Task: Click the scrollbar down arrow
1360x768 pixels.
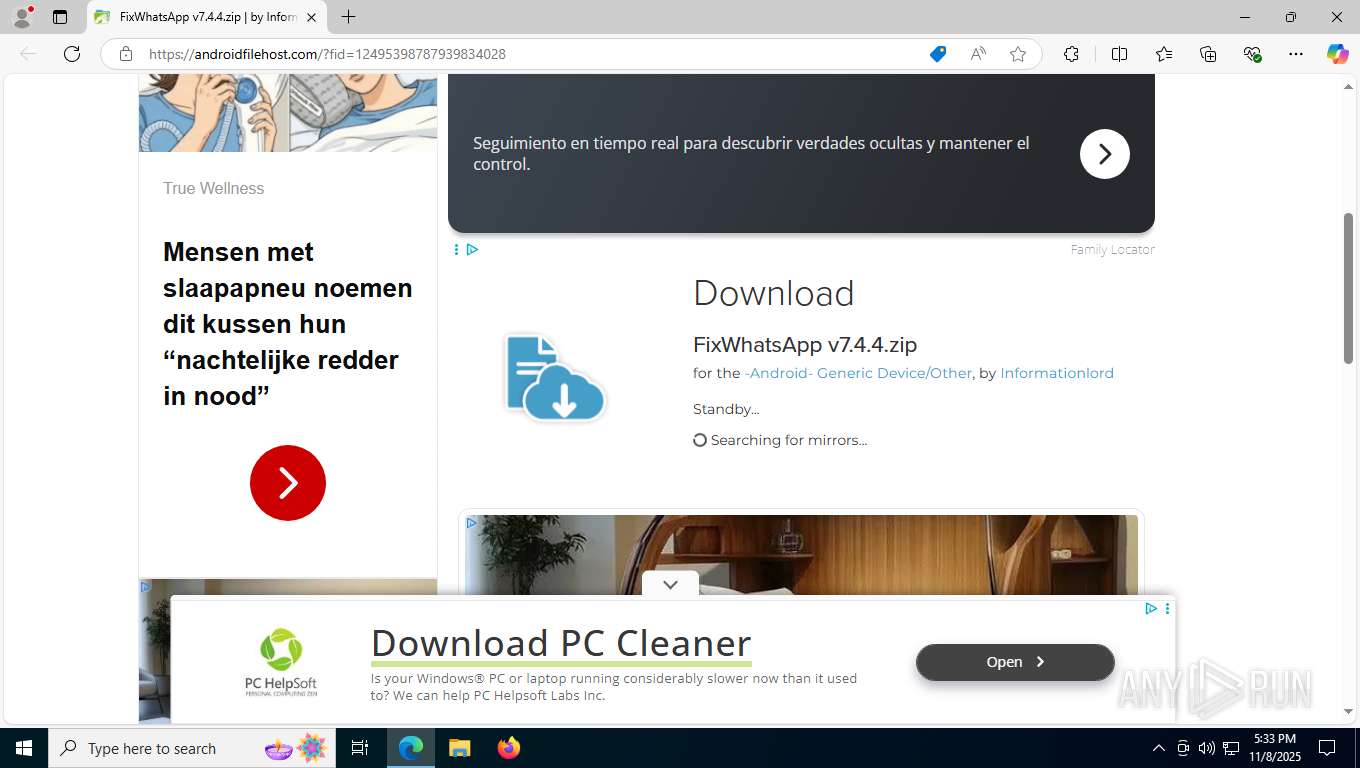Action: coord(1348,712)
